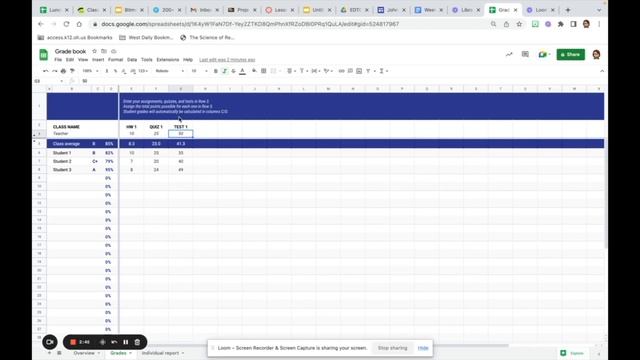Viewport: 640px width, 360px height.
Task: Click the undo arrow in the Sheets toolbar
Action: point(46,71)
